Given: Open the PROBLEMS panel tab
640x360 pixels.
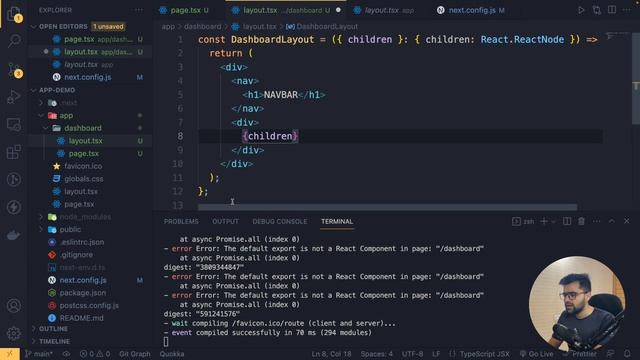Looking at the screenshot, I should [x=181, y=221].
